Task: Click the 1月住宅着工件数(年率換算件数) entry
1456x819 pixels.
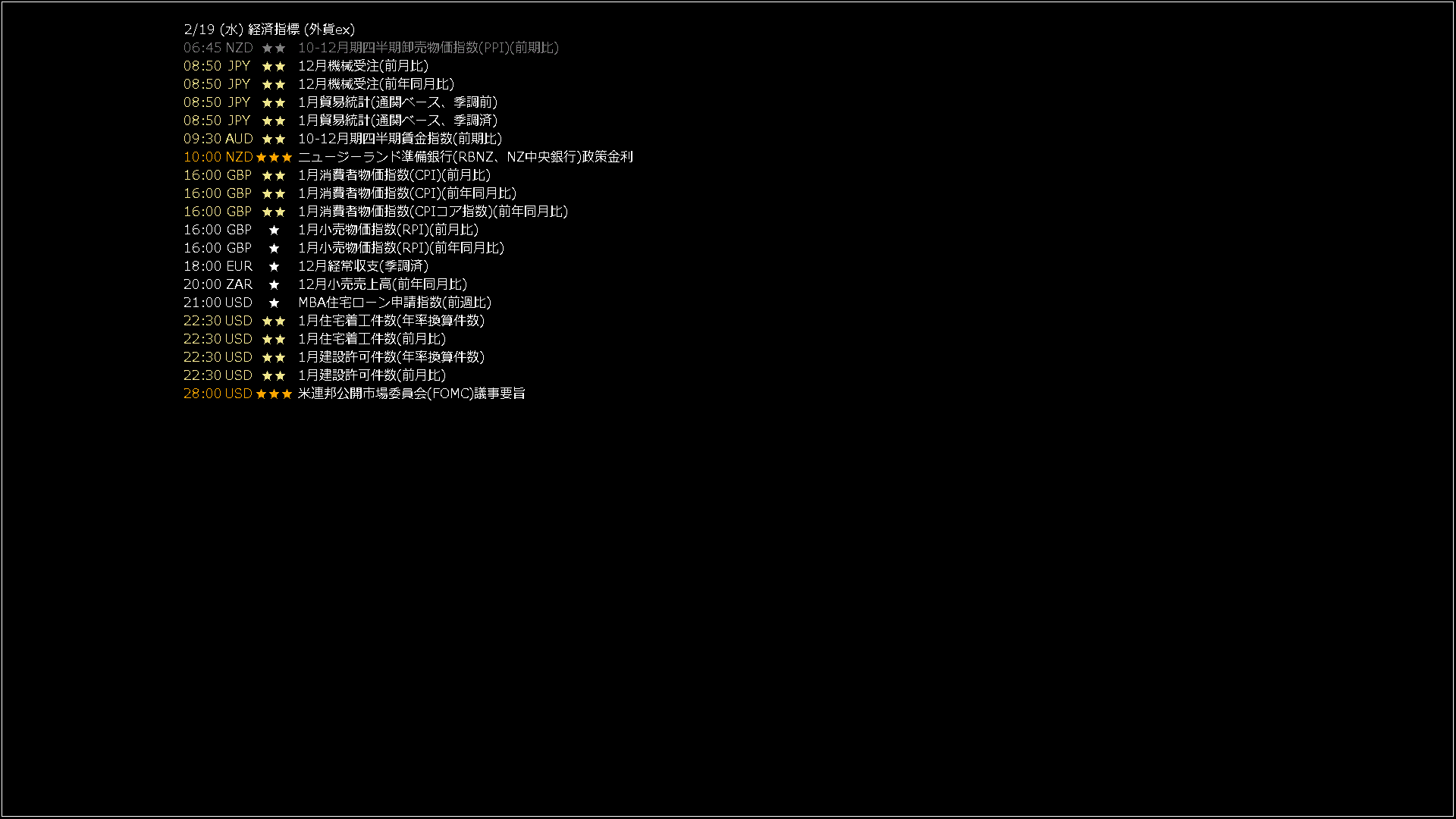Action: coord(391,321)
